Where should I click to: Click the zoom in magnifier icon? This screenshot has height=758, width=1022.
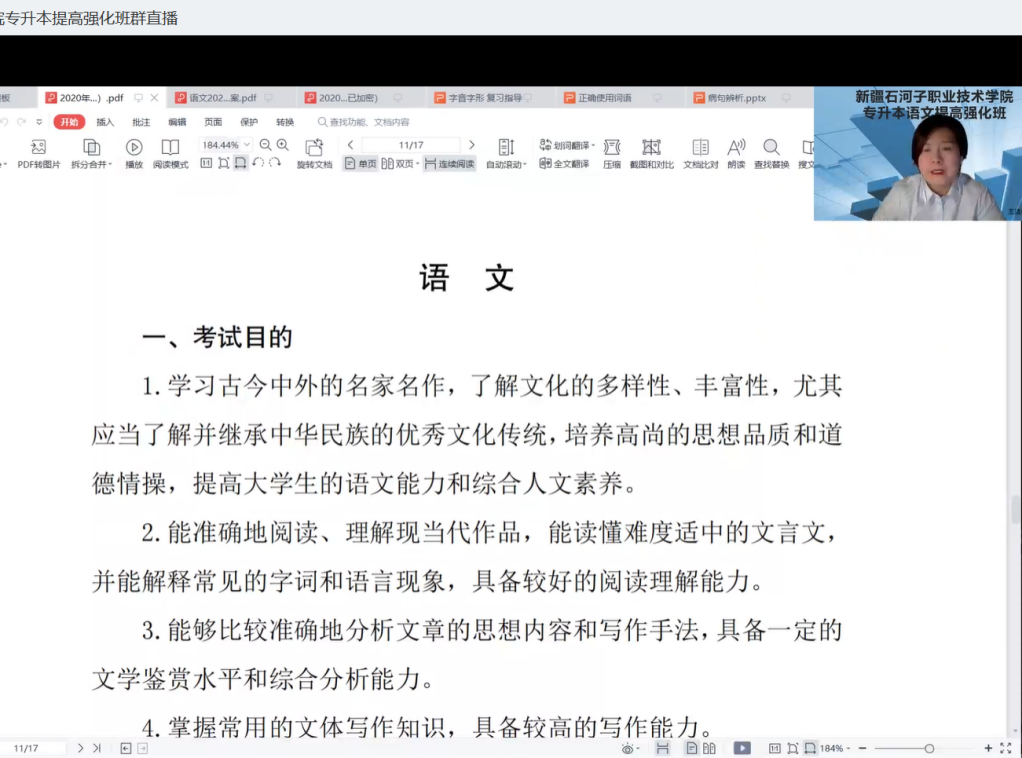(x=283, y=145)
